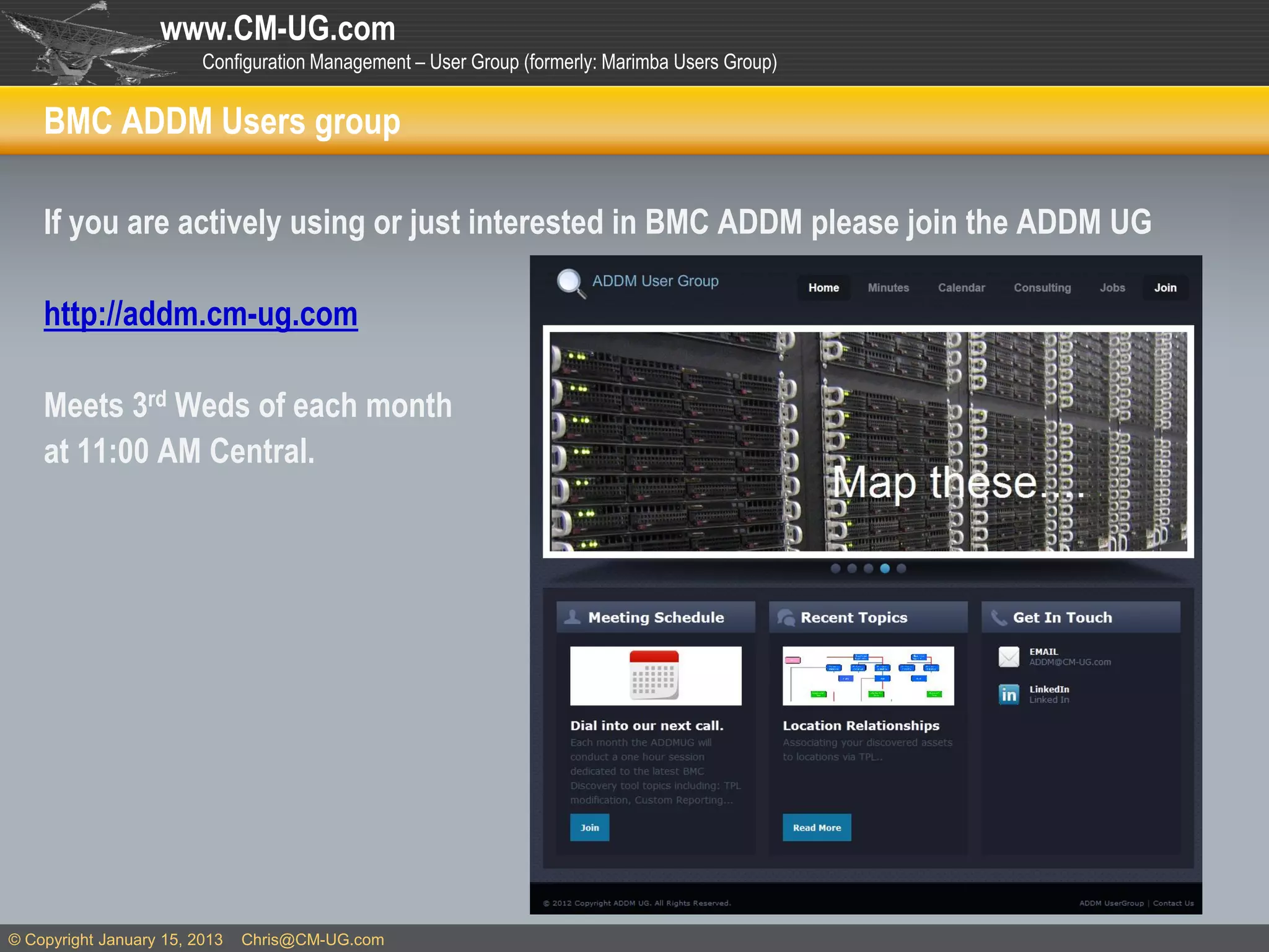This screenshot has width=1269, height=952.
Task: Click the Copyright January 15, 2013 text
Action: 115,940
